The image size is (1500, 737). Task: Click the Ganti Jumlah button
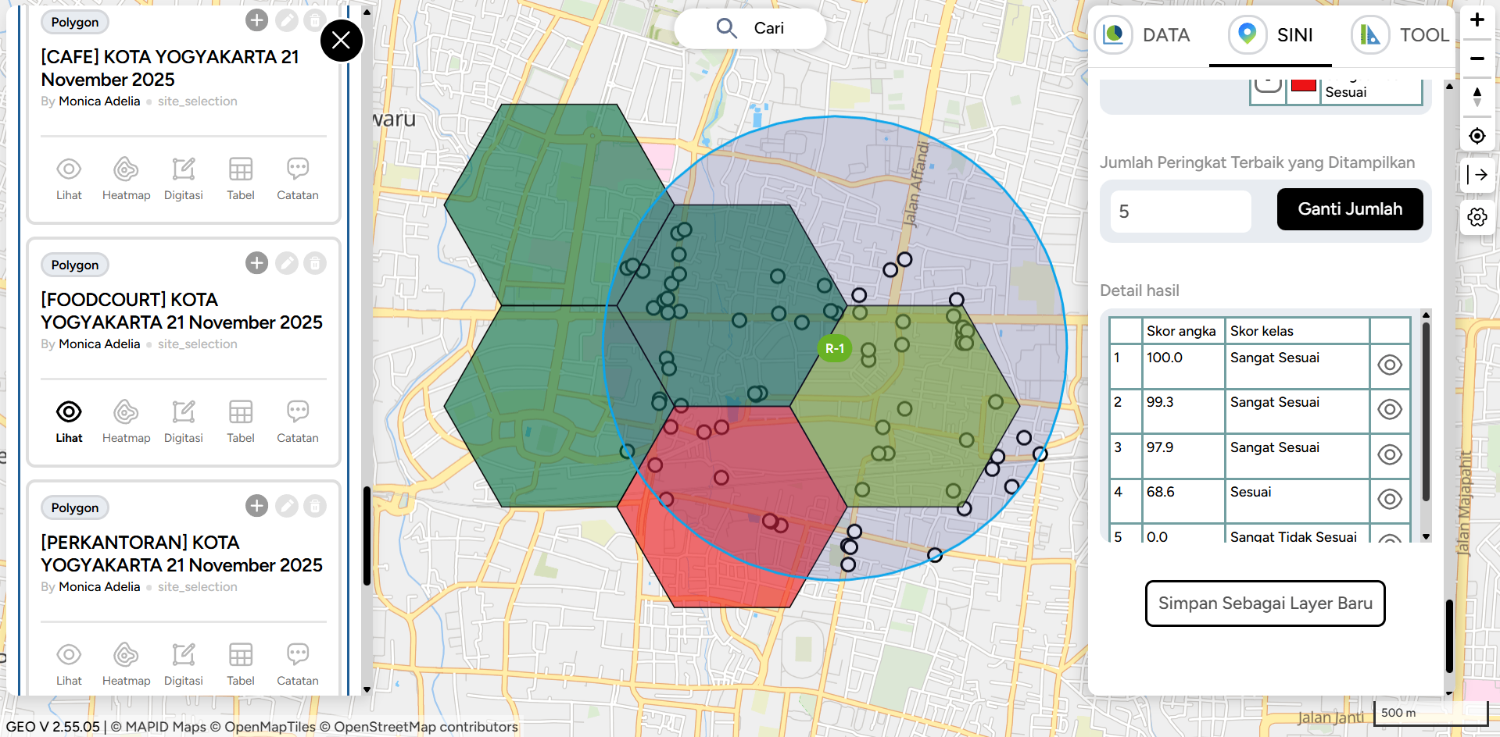click(1349, 209)
